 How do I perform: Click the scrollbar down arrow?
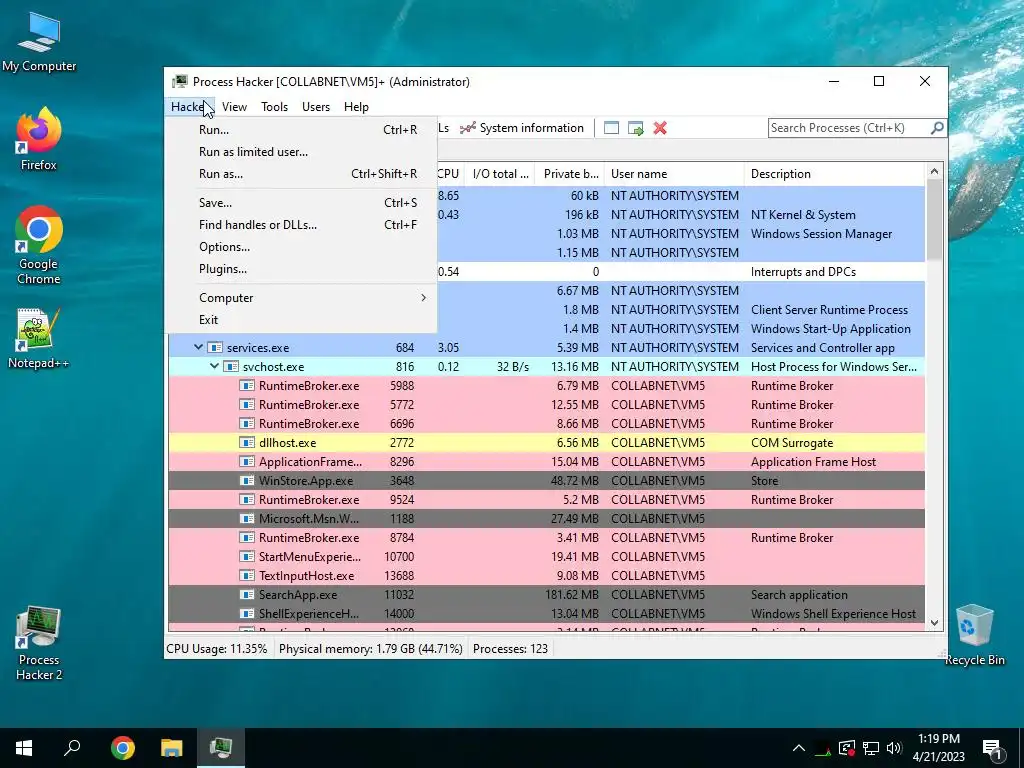pos(934,623)
